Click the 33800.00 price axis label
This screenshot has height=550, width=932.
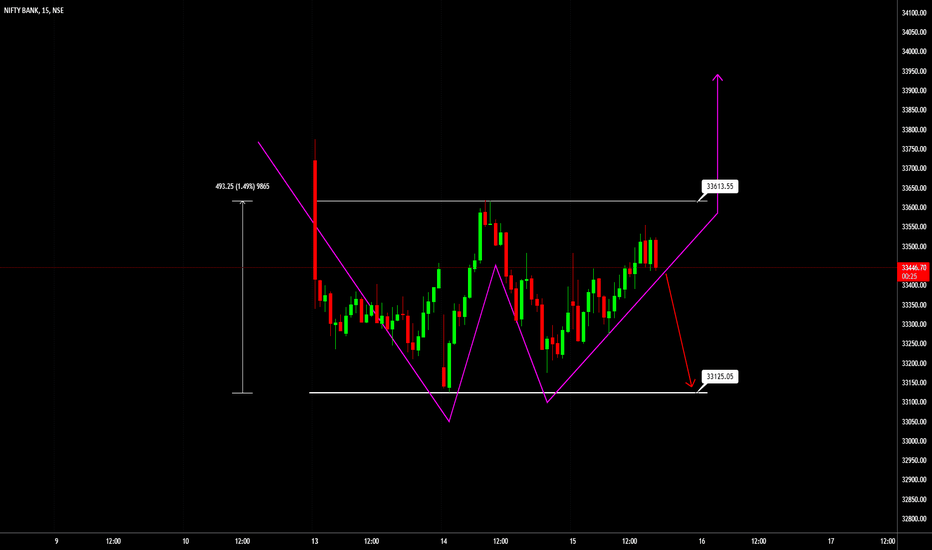[914, 130]
